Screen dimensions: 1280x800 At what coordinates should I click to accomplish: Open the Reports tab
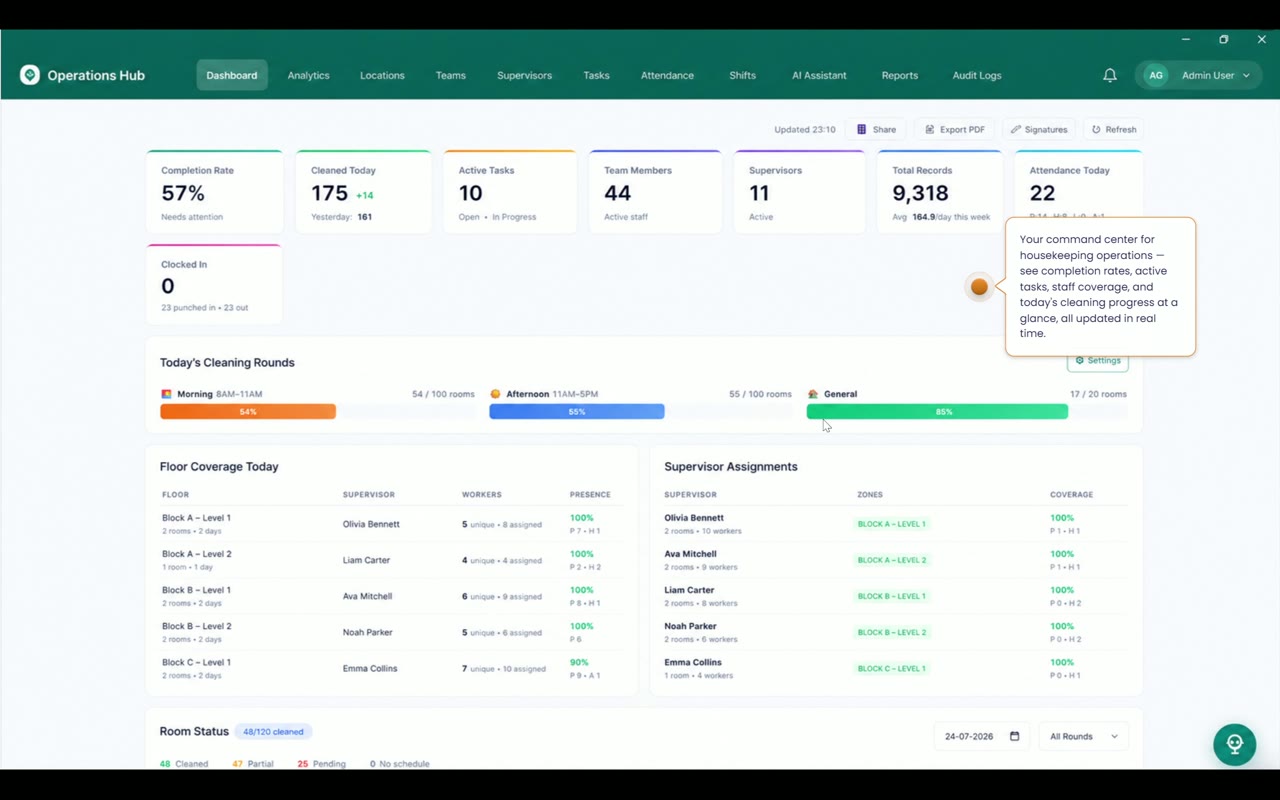point(900,75)
